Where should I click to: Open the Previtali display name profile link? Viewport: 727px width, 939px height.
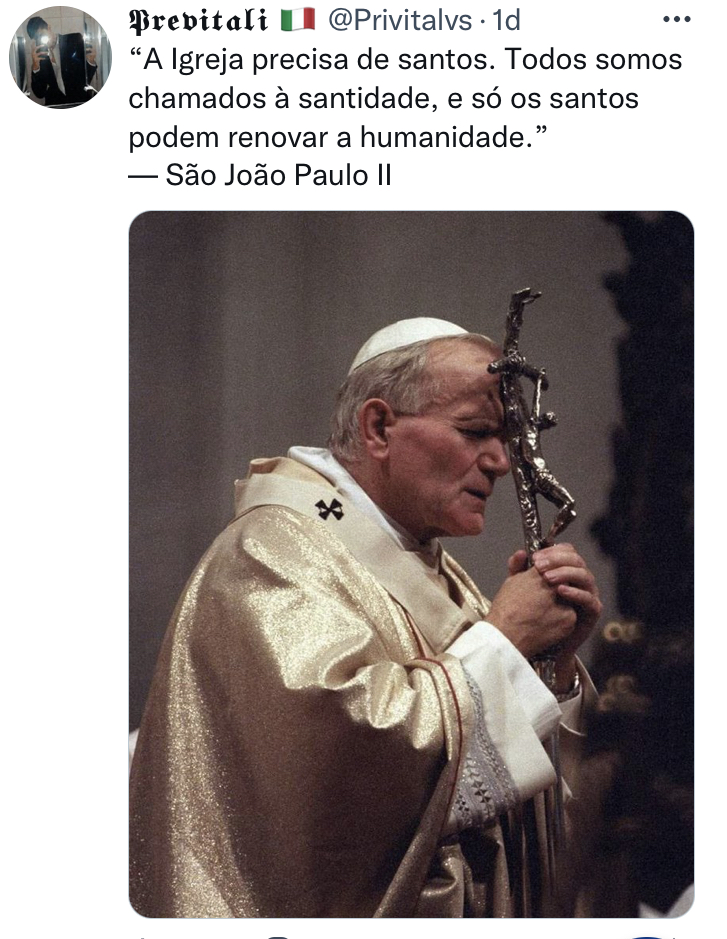point(198,20)
